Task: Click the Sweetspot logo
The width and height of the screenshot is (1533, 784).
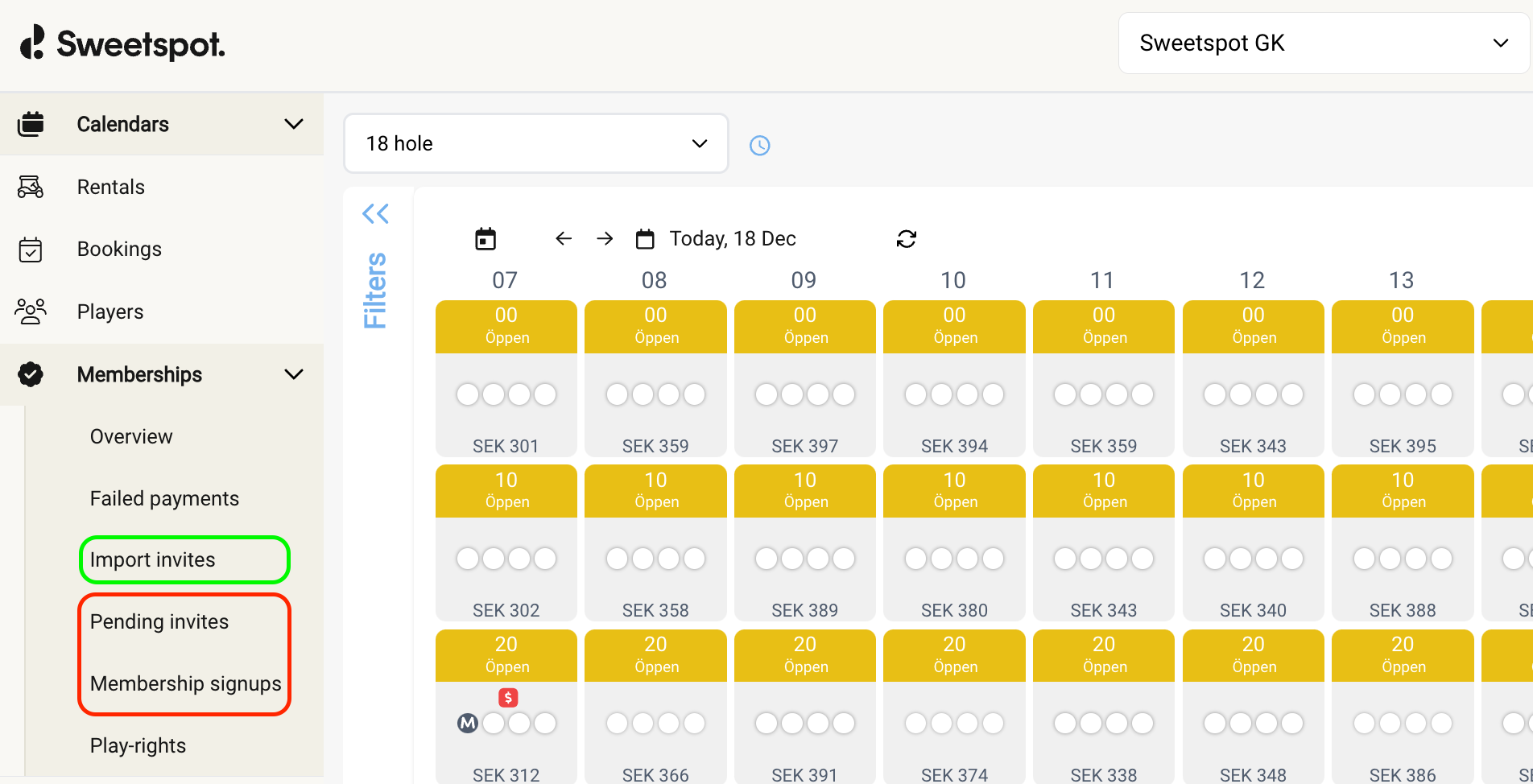Action: 122,43
